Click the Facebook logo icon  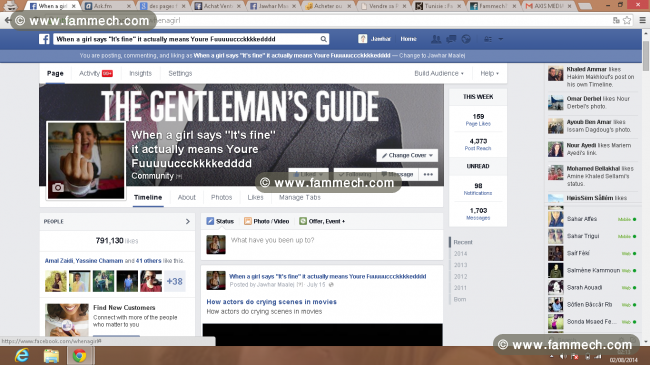point(44,39)
